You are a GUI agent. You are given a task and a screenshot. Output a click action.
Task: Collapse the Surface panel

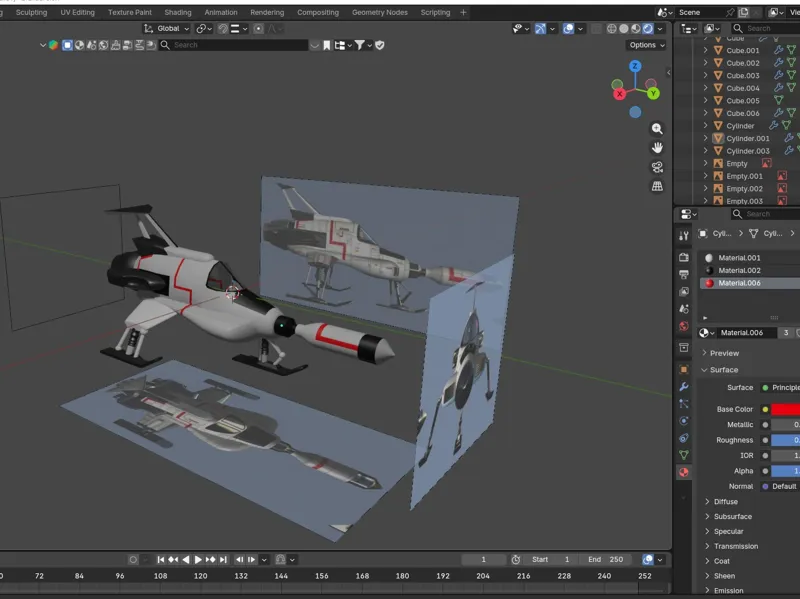pyautogui.click(x=704, y=369)
